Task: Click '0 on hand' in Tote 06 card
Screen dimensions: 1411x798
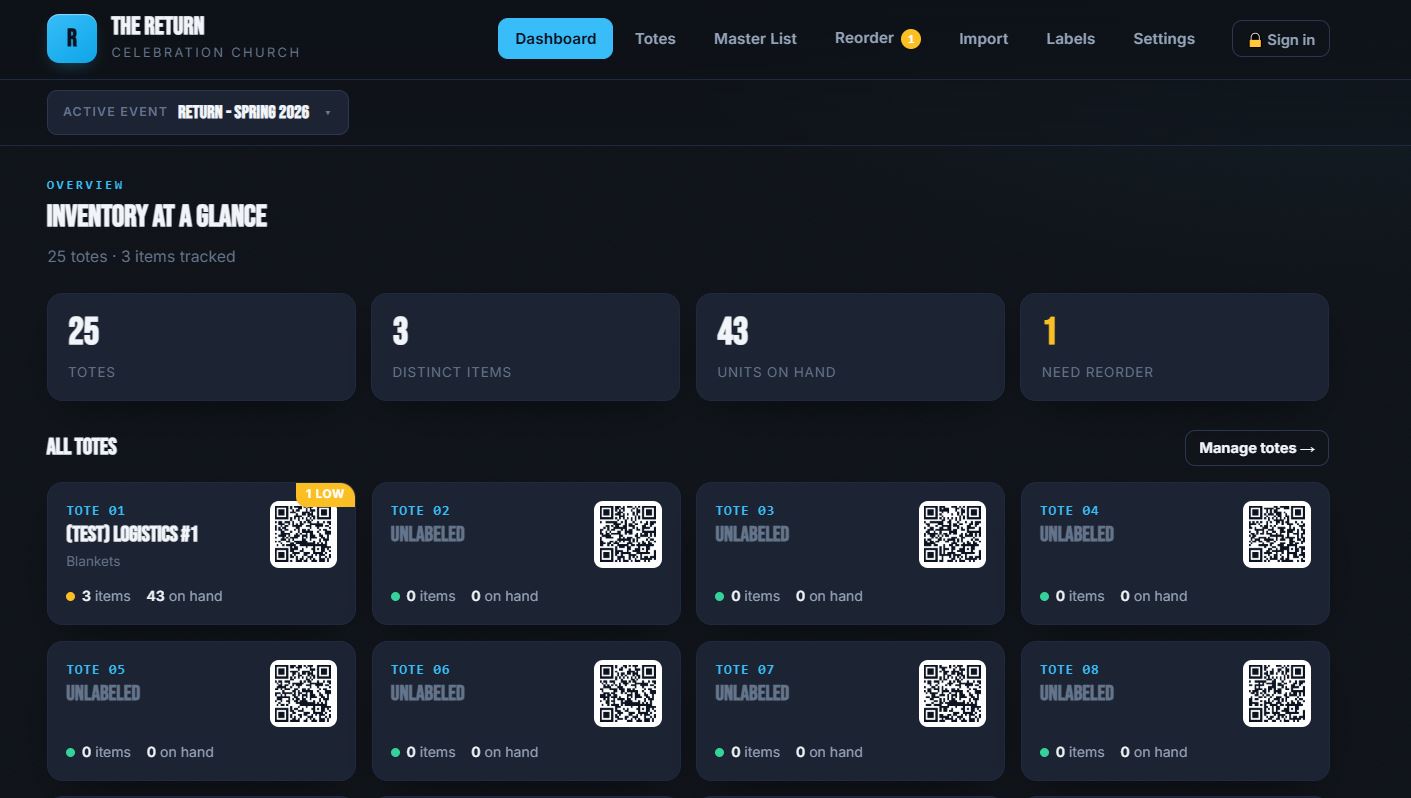Action: pyautogui.click(x=505, y=752)
